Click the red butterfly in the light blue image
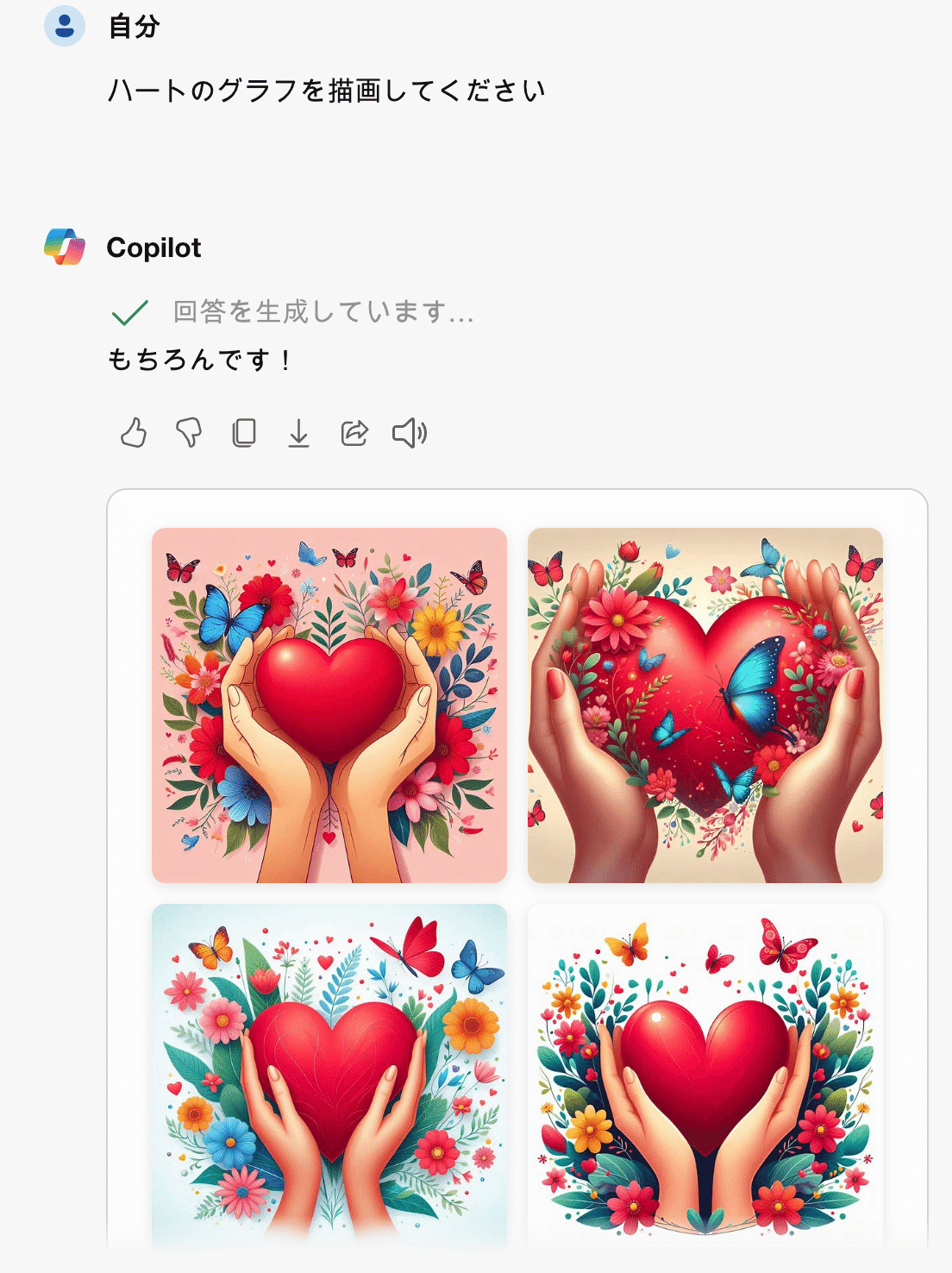This screenshot has width=952, height=1273. click(412, 946)
